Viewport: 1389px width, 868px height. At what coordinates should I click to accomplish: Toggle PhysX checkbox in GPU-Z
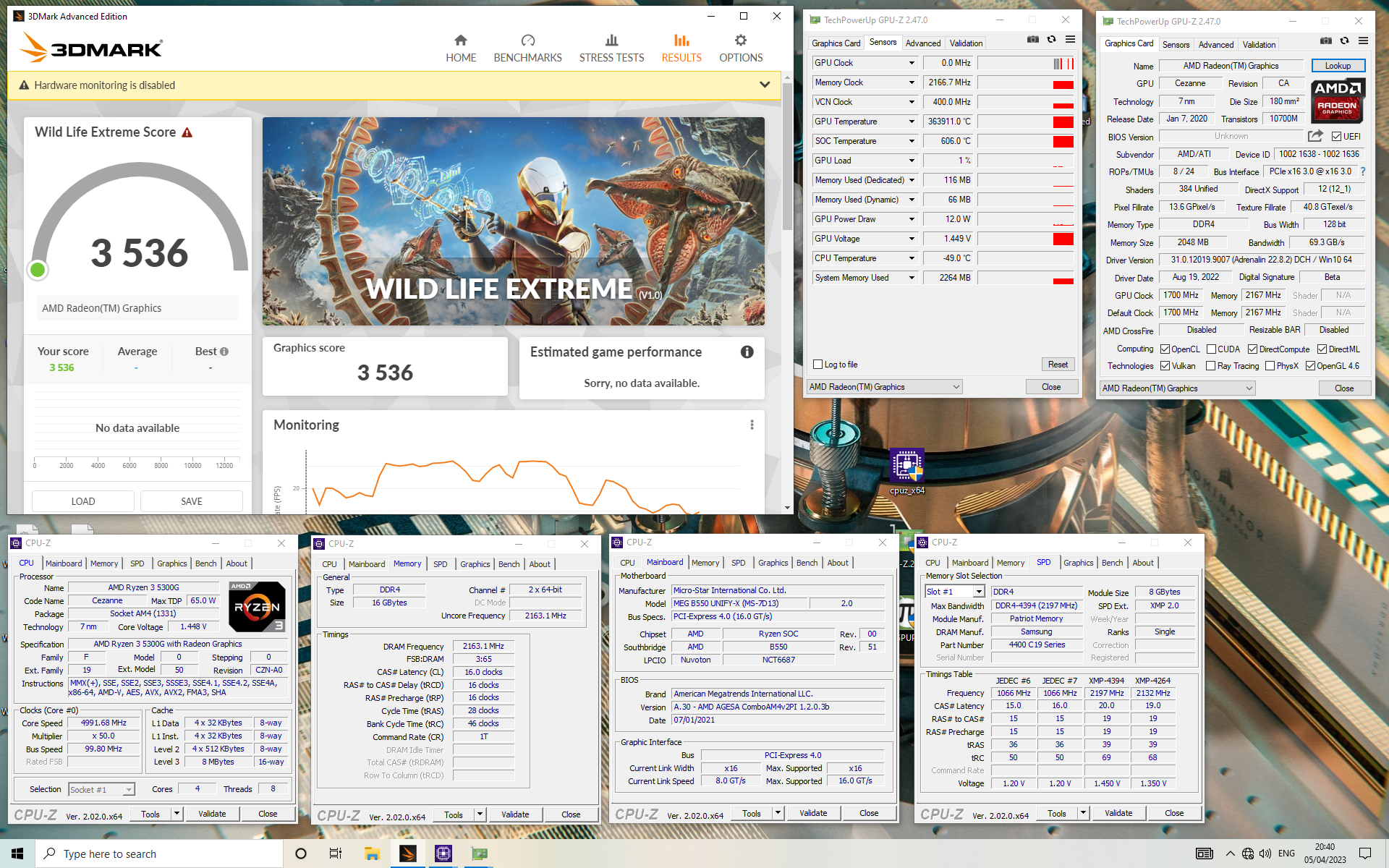tap(1270, 366)
